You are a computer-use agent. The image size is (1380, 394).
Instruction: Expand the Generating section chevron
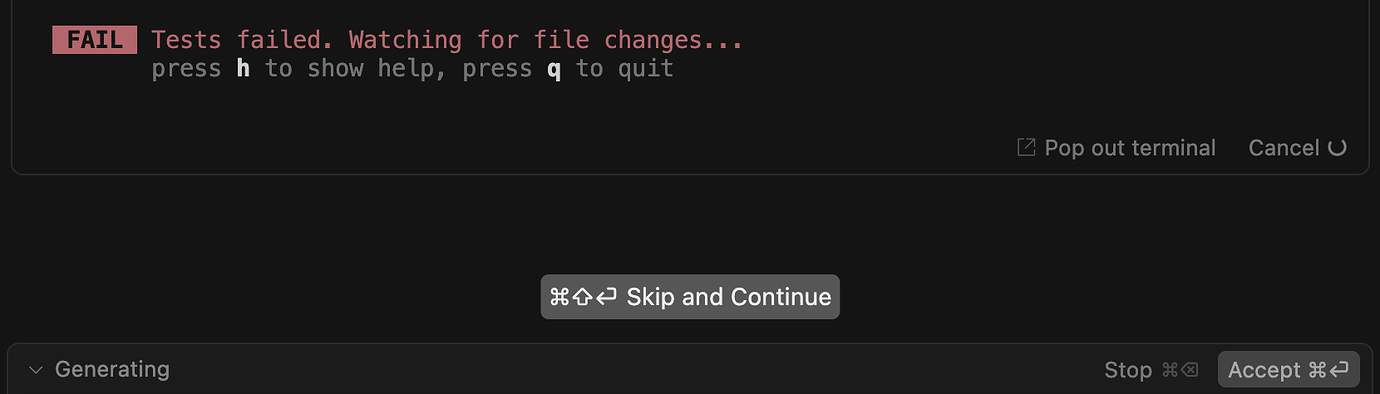point(36,370)
